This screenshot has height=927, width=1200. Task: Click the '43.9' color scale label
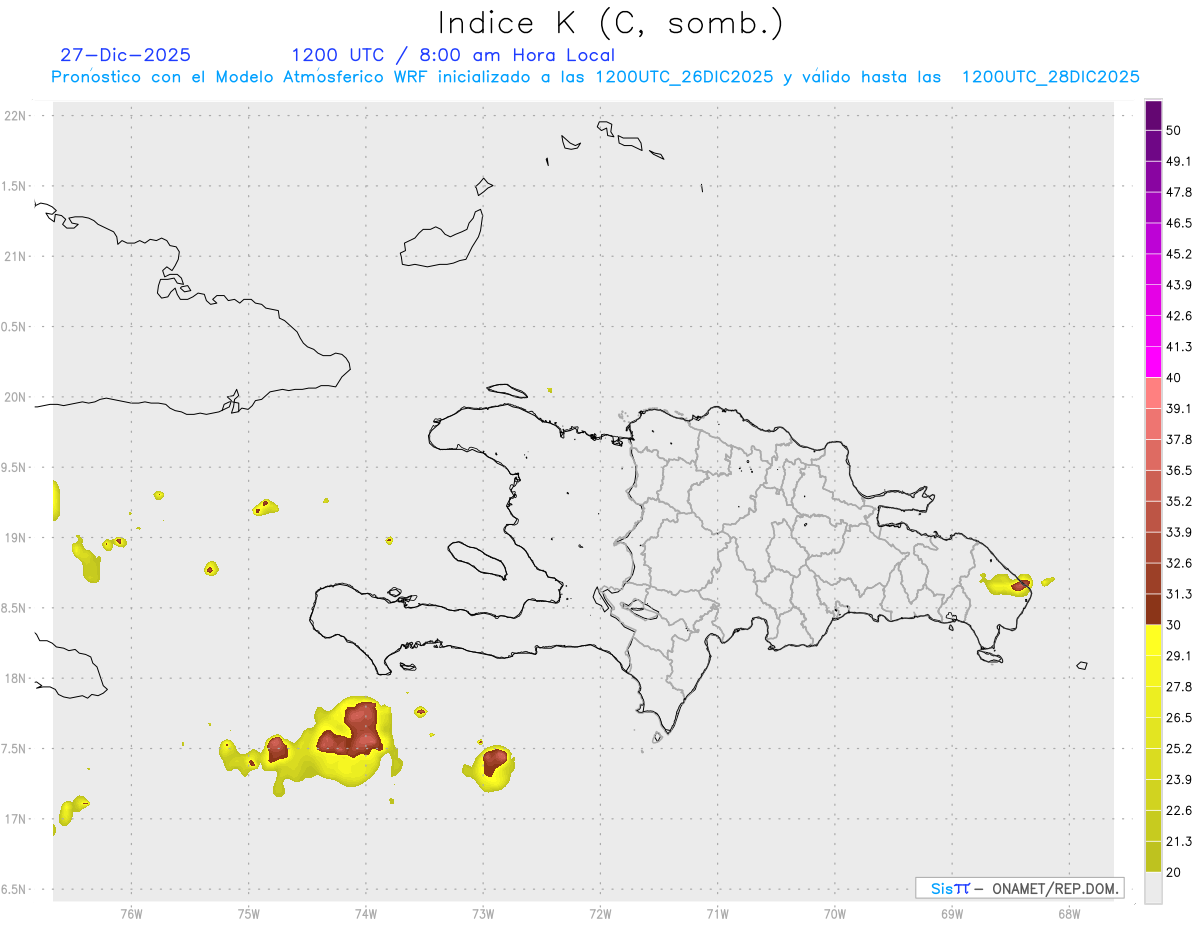tap(1179, 285)
